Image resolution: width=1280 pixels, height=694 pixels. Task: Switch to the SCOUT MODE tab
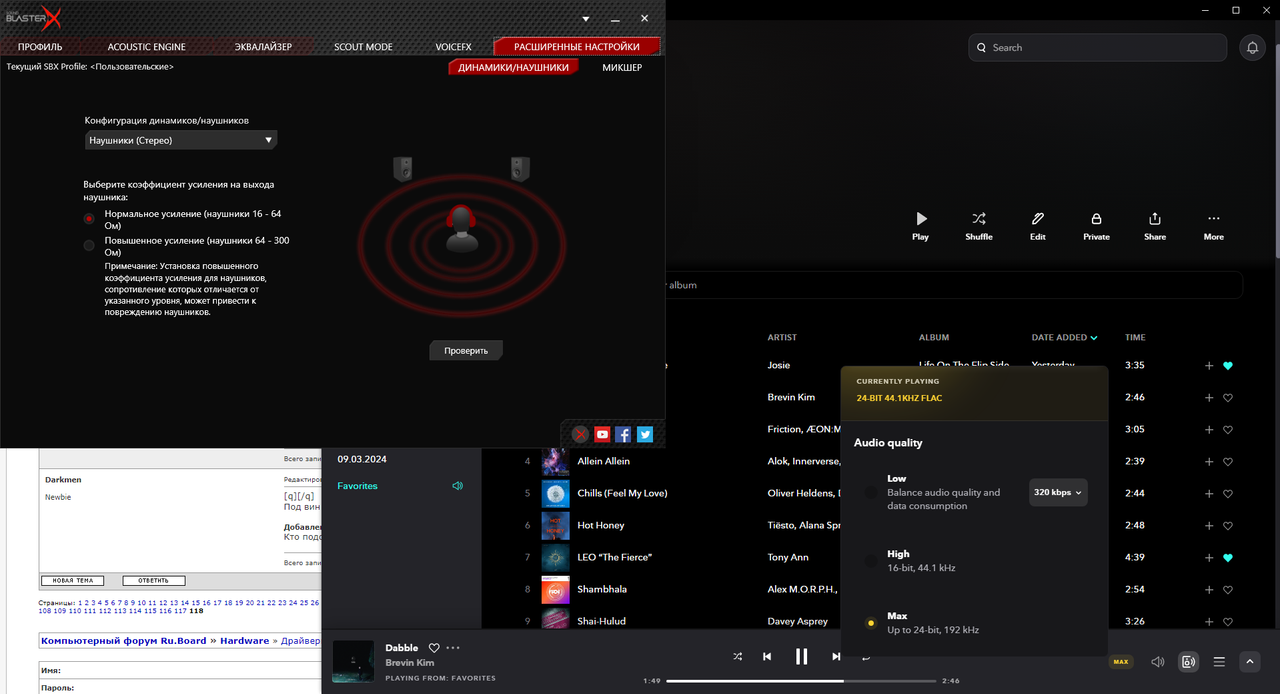tap(363, 47)
